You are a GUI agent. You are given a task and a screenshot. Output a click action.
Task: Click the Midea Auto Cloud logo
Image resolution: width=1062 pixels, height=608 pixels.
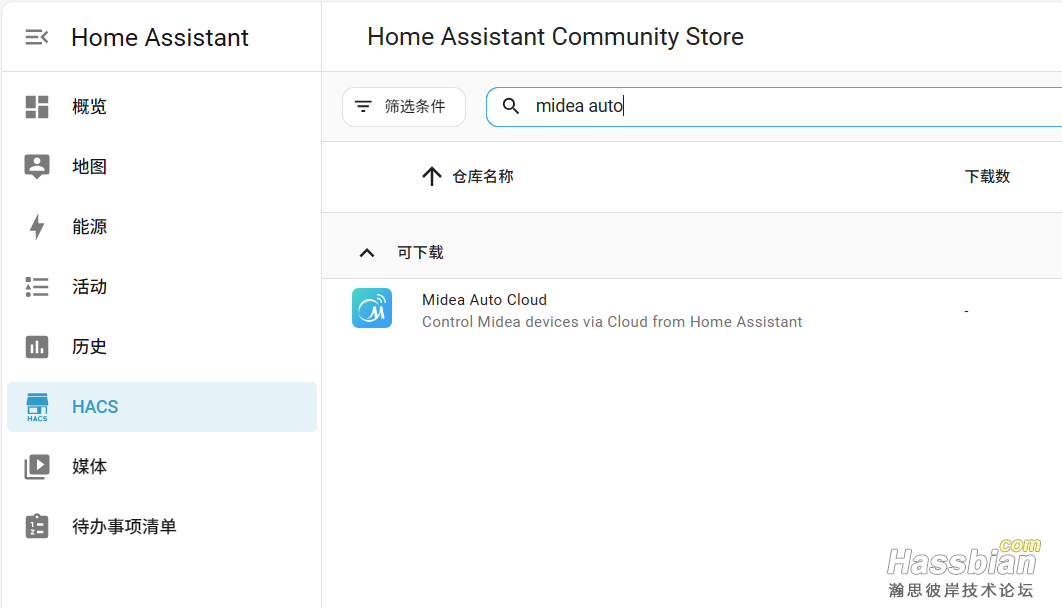coord(372,309)
